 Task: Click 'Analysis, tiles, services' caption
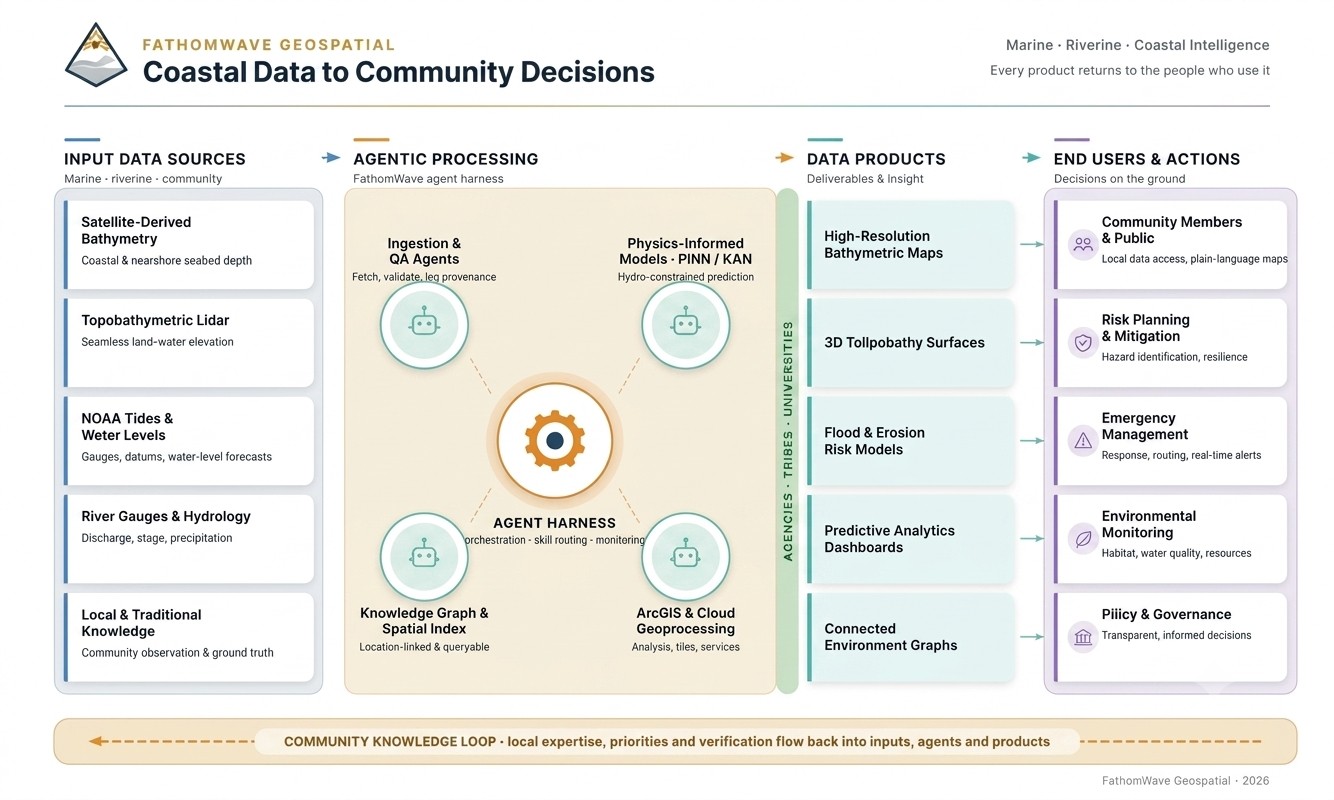[685, 647]
